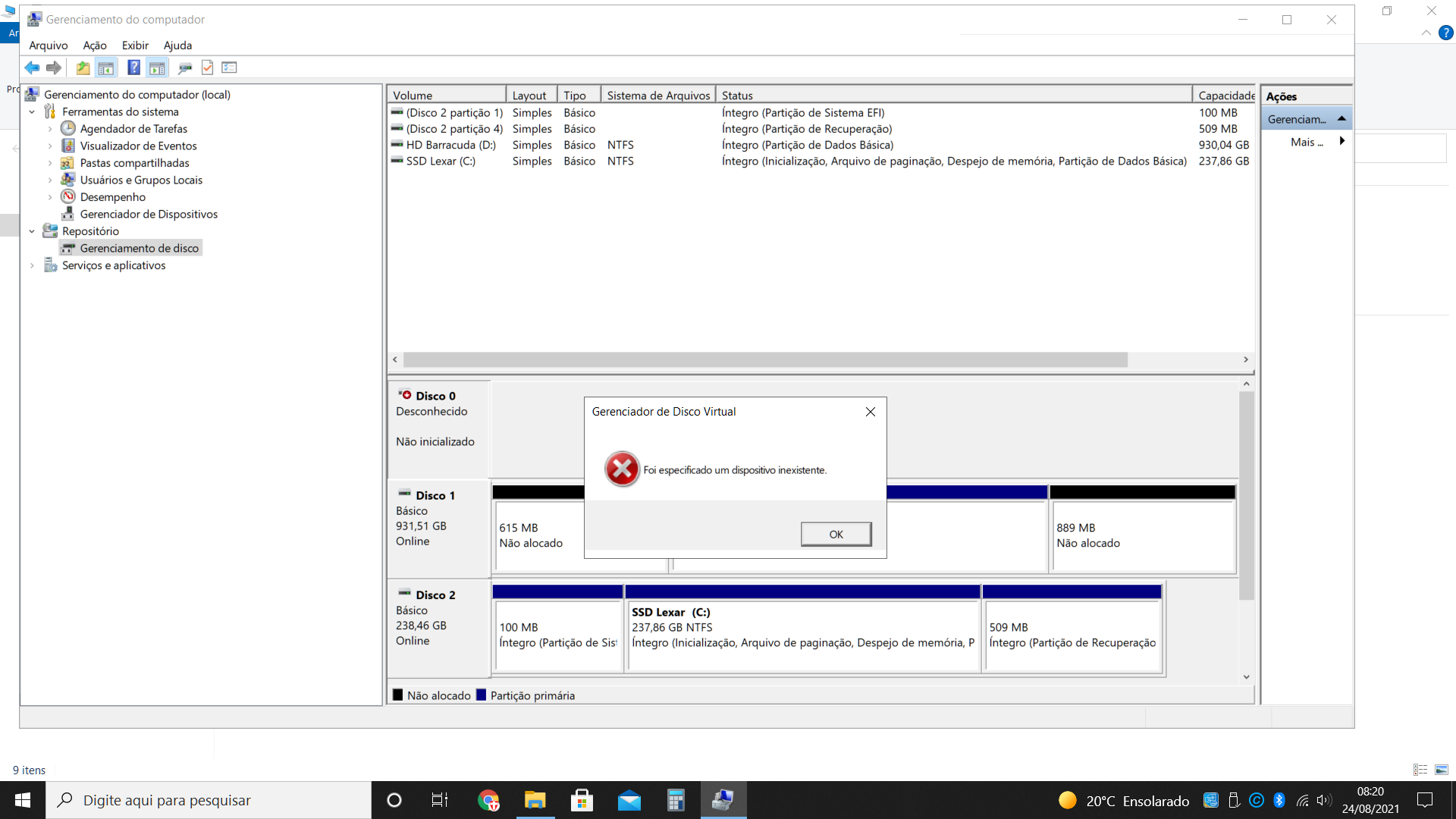Select the 889 MB Não alocado partition
The height and width of the screenshot is (819, 1456).
tap(1143, 529)
